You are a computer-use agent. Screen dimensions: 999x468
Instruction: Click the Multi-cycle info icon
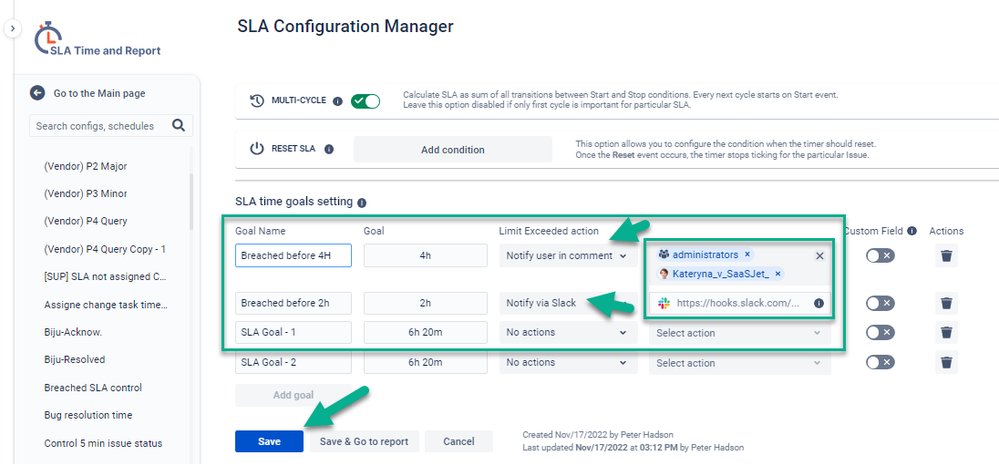338,101
